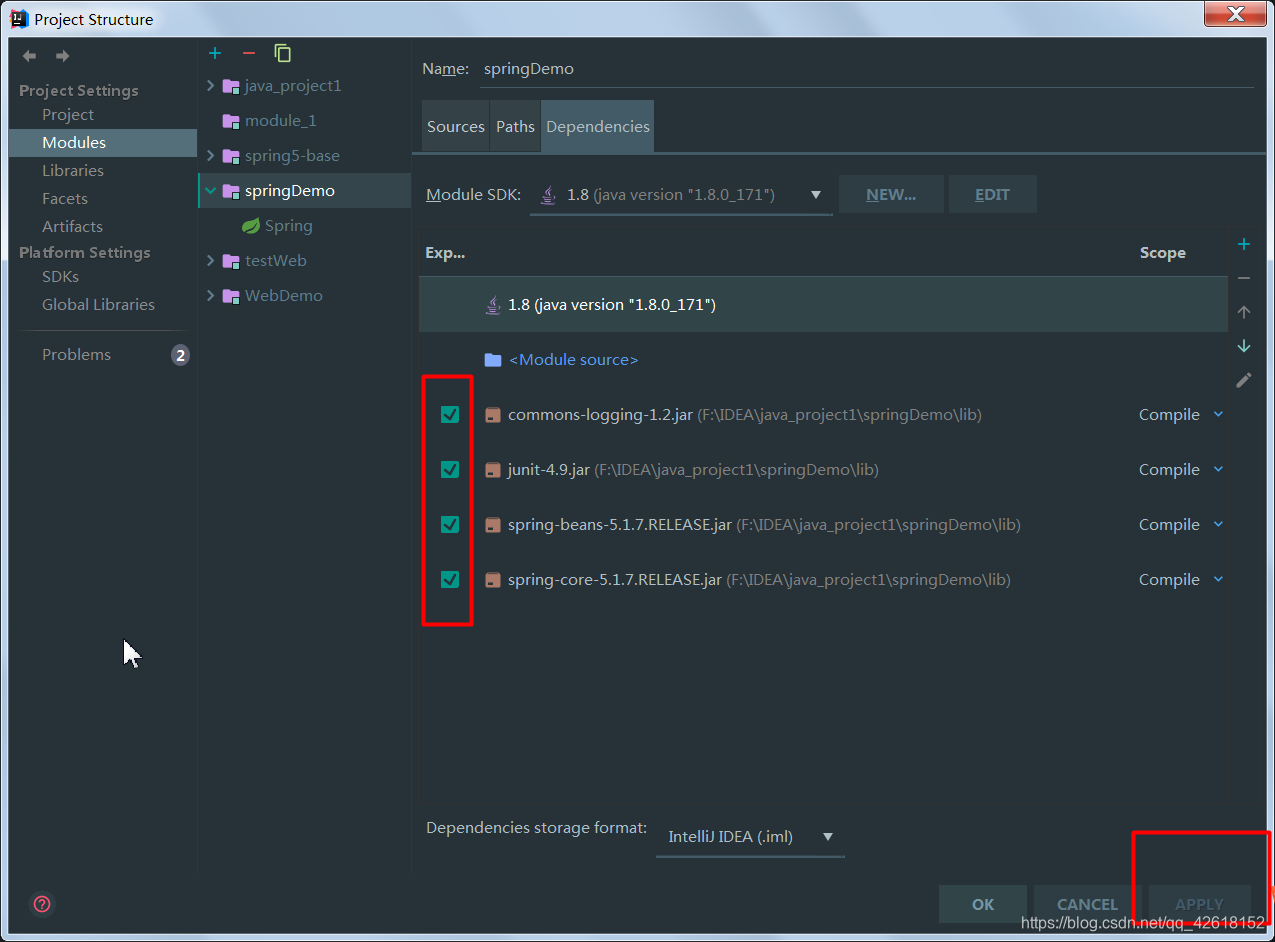Image resolution: width=1275 pixels, height=942 pixels.
Task: Click the EDIT SDK button
Action: coord(992,195)
